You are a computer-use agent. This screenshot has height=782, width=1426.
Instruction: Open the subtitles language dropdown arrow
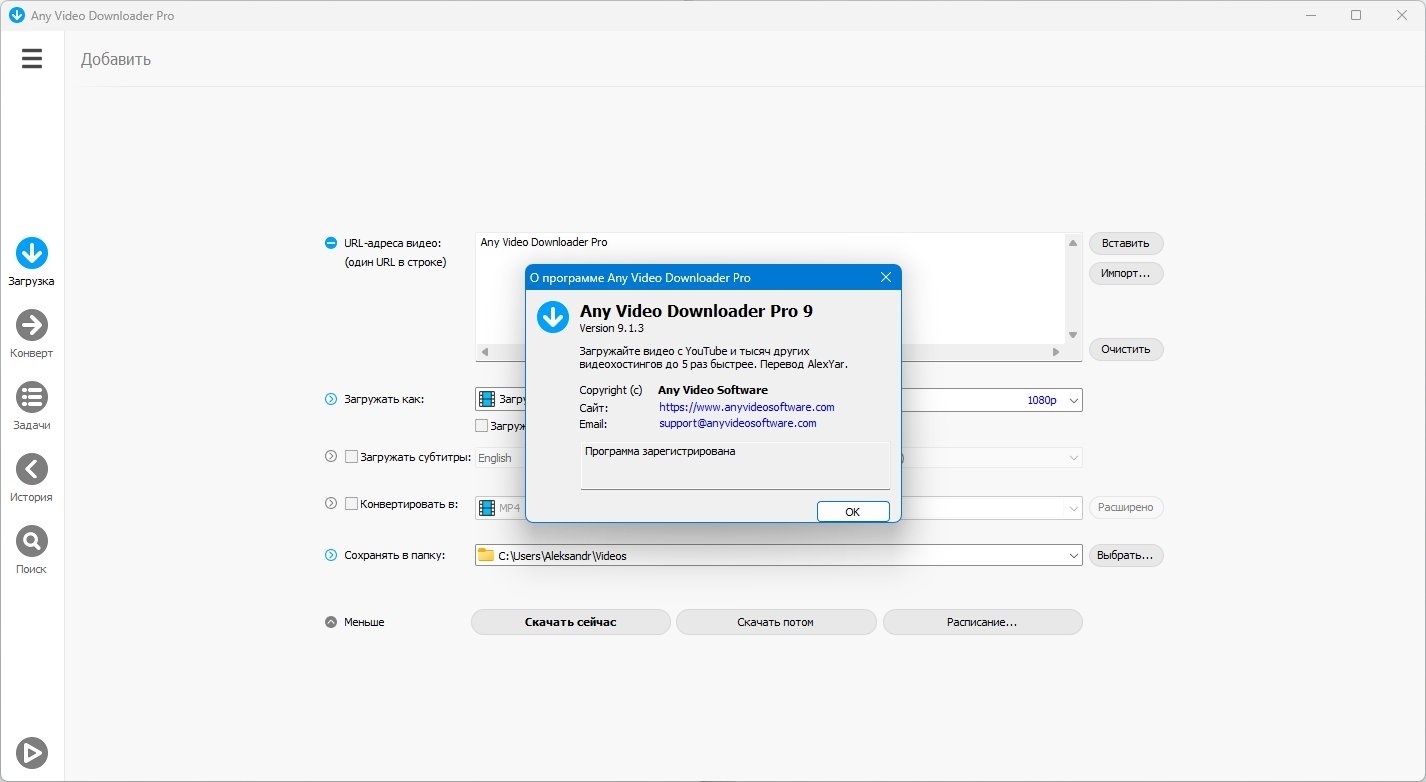(1074, 458)
